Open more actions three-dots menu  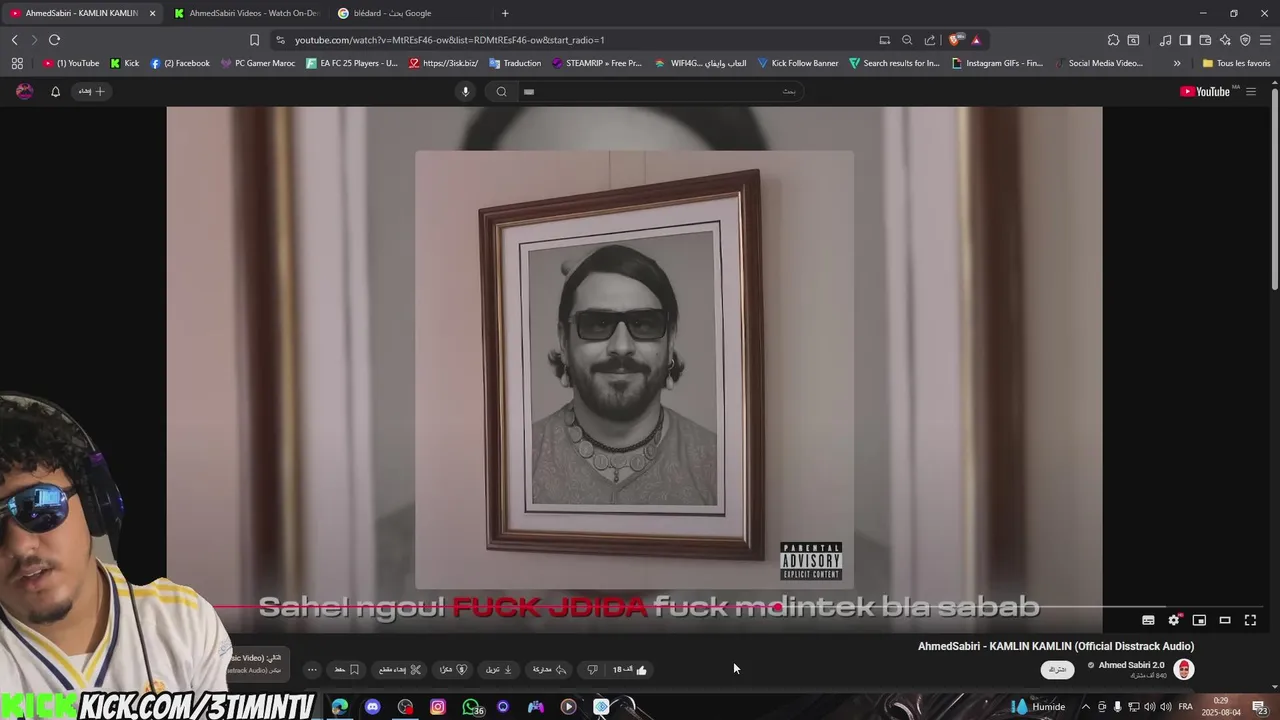point(312,670)
